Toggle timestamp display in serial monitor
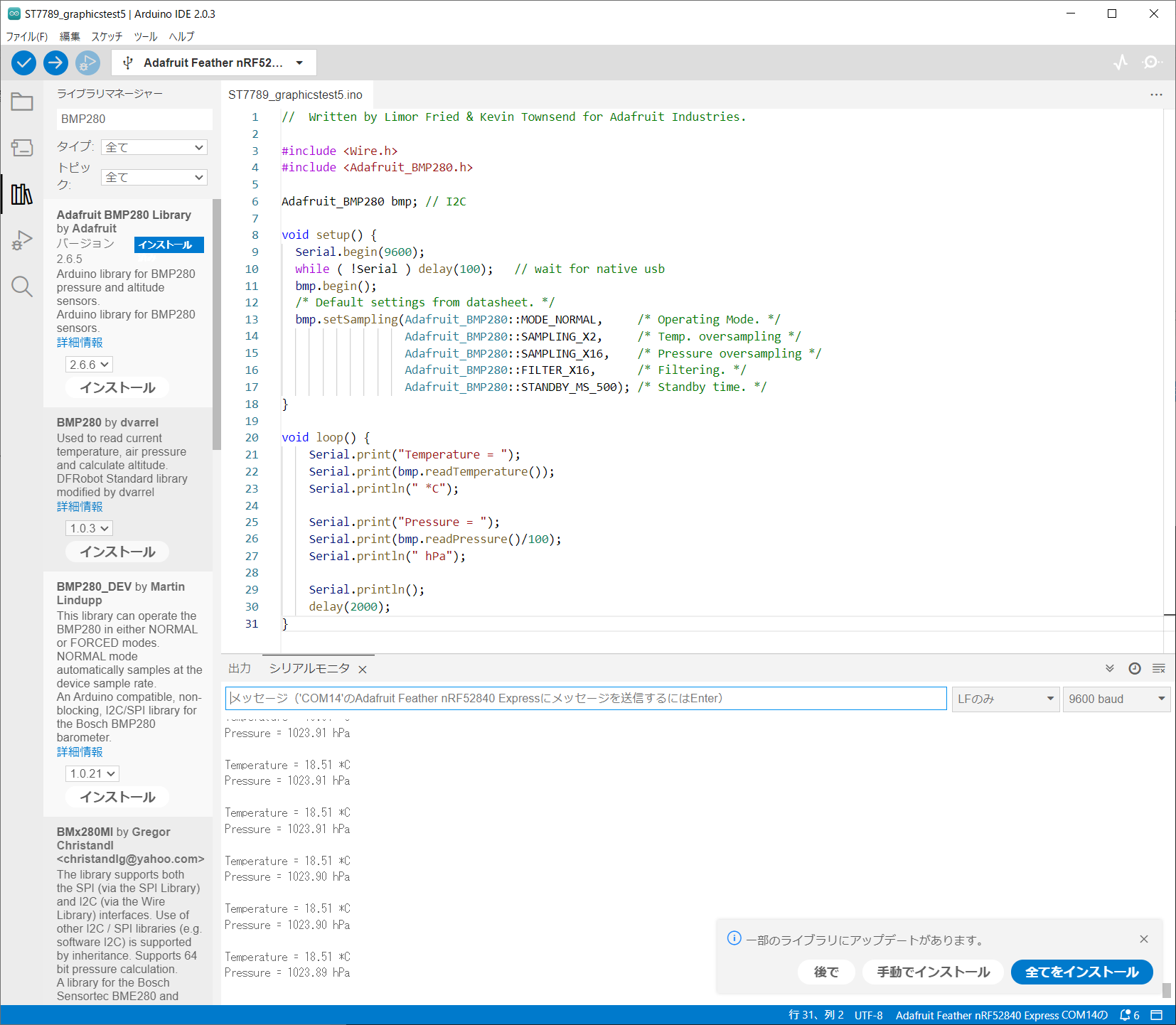The width and height of the screenshot is (1176, 1025). [x=1135, y=668]
